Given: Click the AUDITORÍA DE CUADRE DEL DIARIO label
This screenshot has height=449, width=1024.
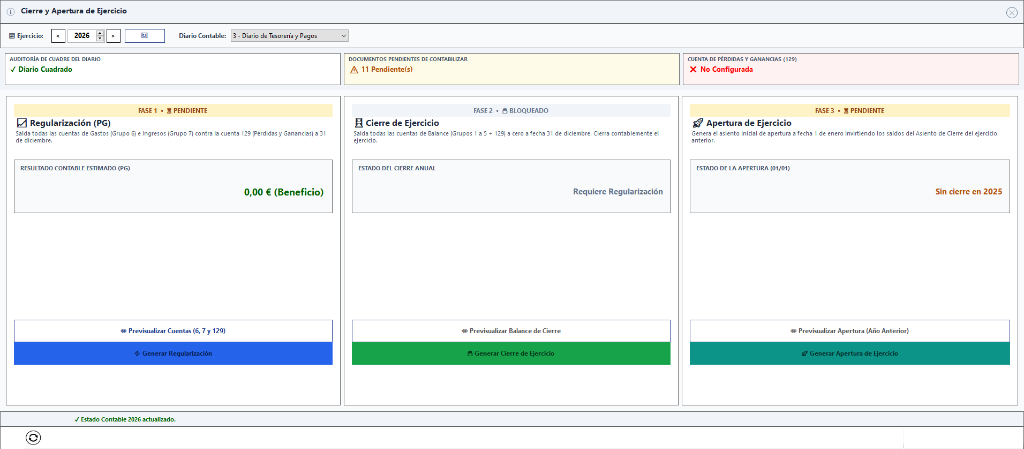Looking at the screenshot, I should 56,59.
